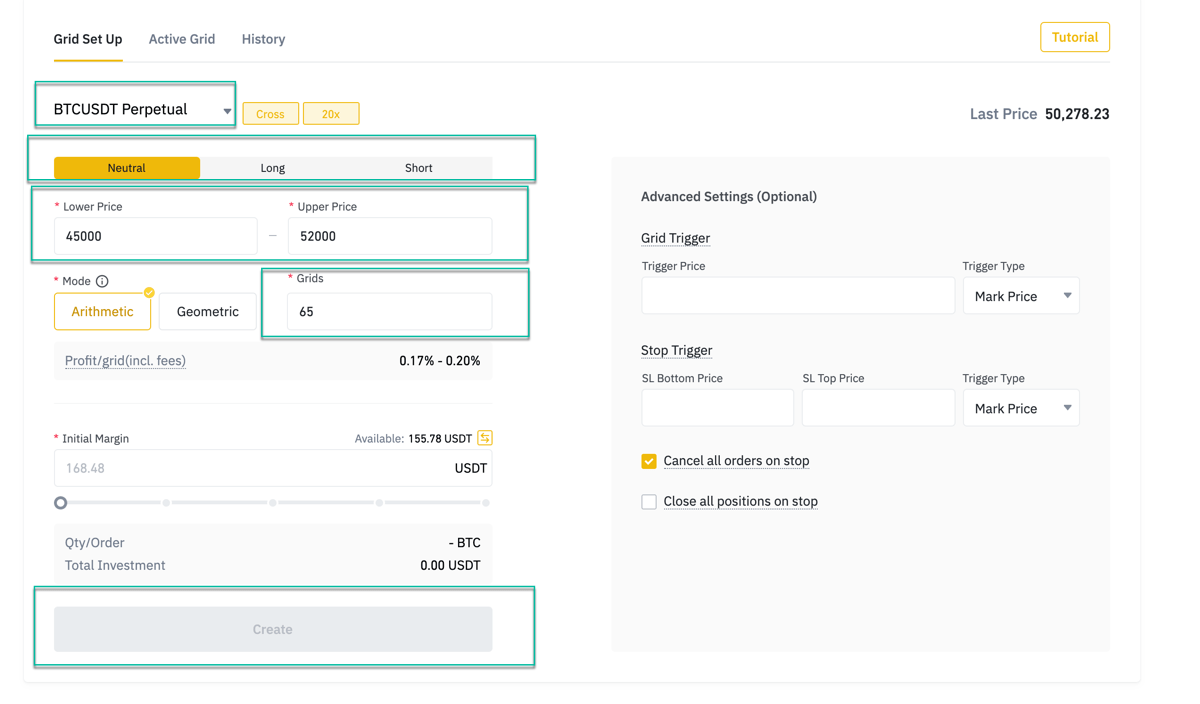This screenshot has width=1200, height=704.
Task: Click the Cross margin mode button
Action: (x=270, y=114)
